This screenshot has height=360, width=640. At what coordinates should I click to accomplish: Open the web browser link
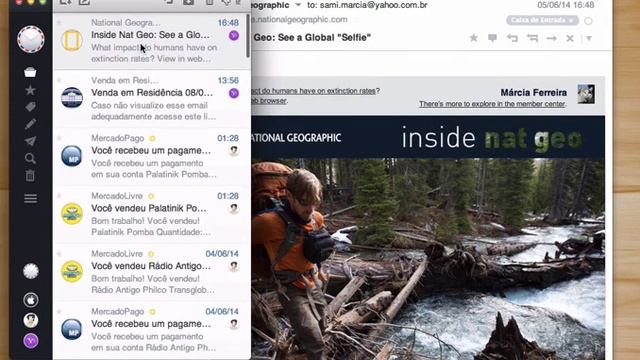pyautogui.click(x=269, y=100)
